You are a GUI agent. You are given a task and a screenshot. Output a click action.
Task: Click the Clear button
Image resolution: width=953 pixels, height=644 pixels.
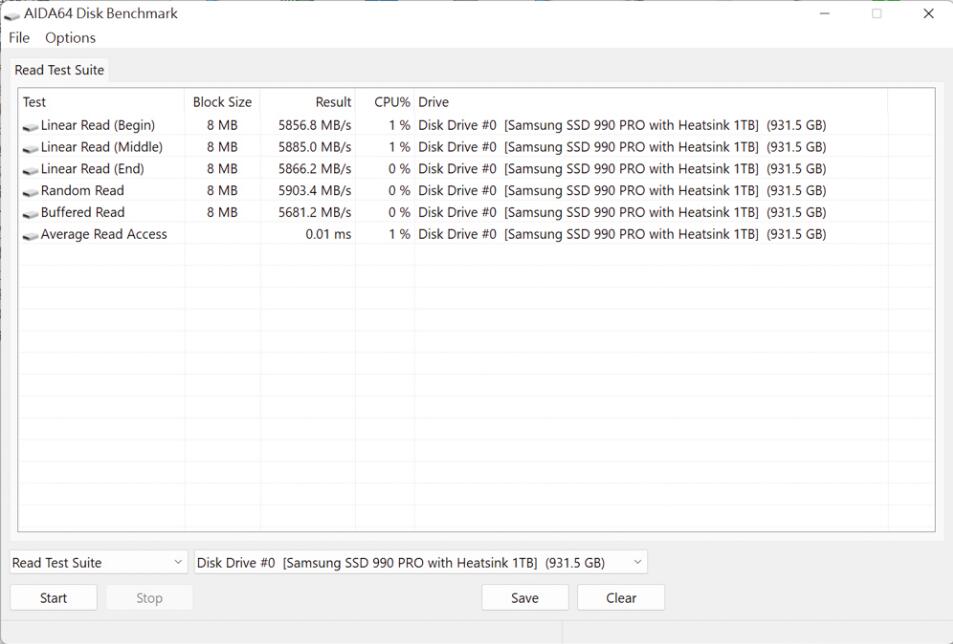pos(621,598)
